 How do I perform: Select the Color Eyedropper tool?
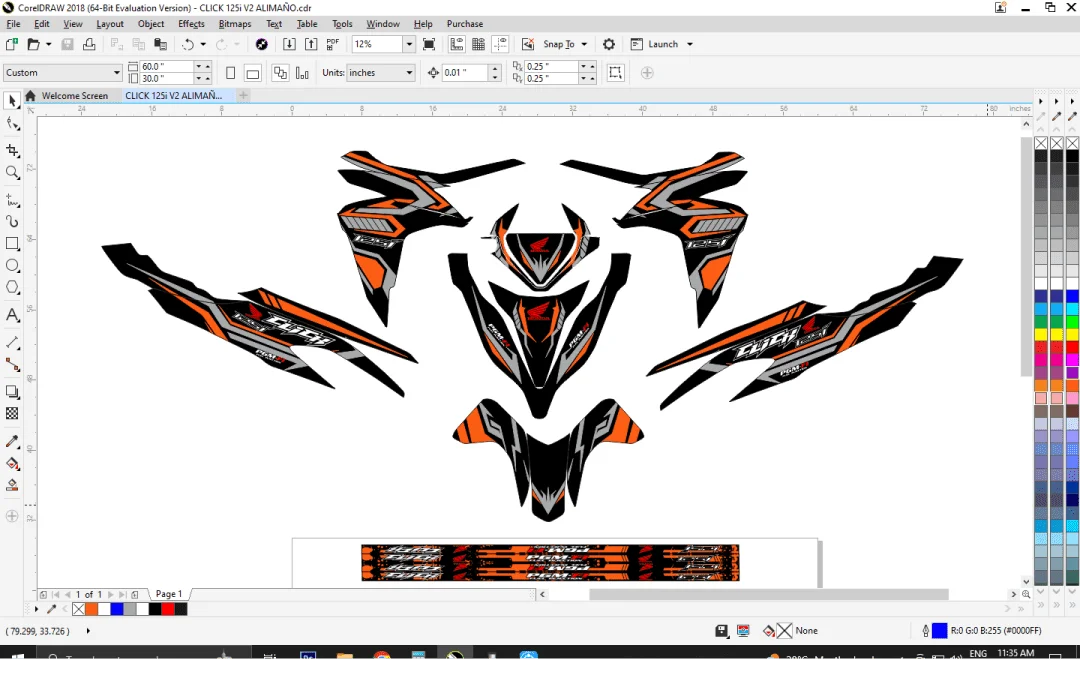(12, 442)
